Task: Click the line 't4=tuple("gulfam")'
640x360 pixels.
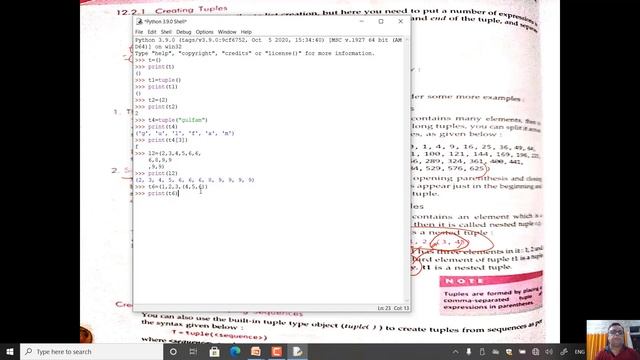Action: pyautogui.click(x=178, y=120)
